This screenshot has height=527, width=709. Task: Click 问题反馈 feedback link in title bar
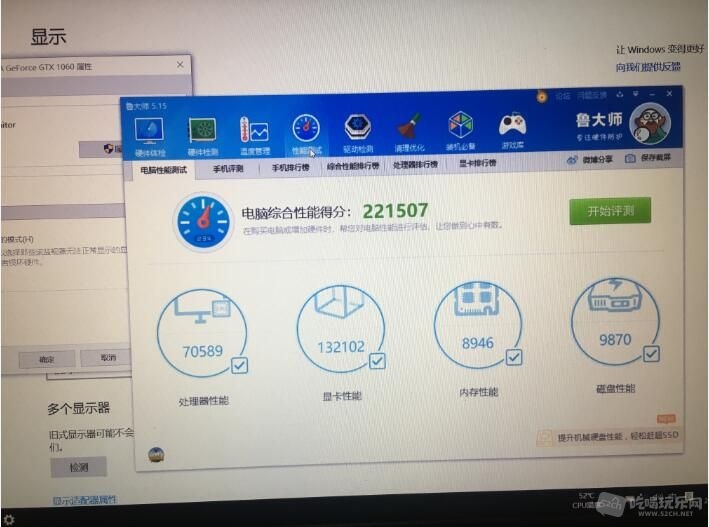[591, 95]
